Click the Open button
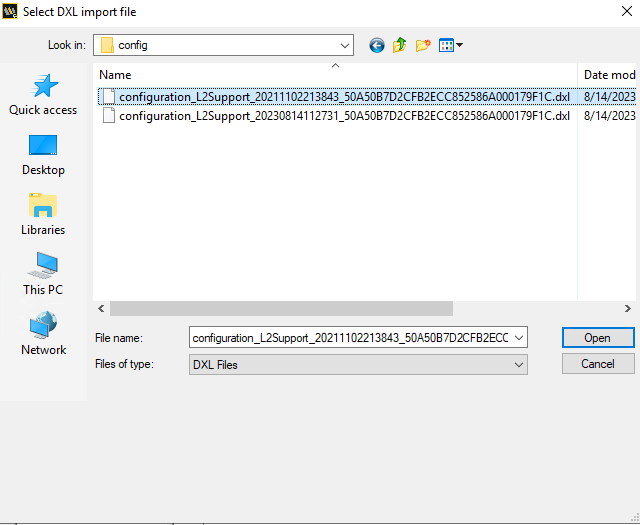Viewport: 640px width, 525px height. coord(598,338)
